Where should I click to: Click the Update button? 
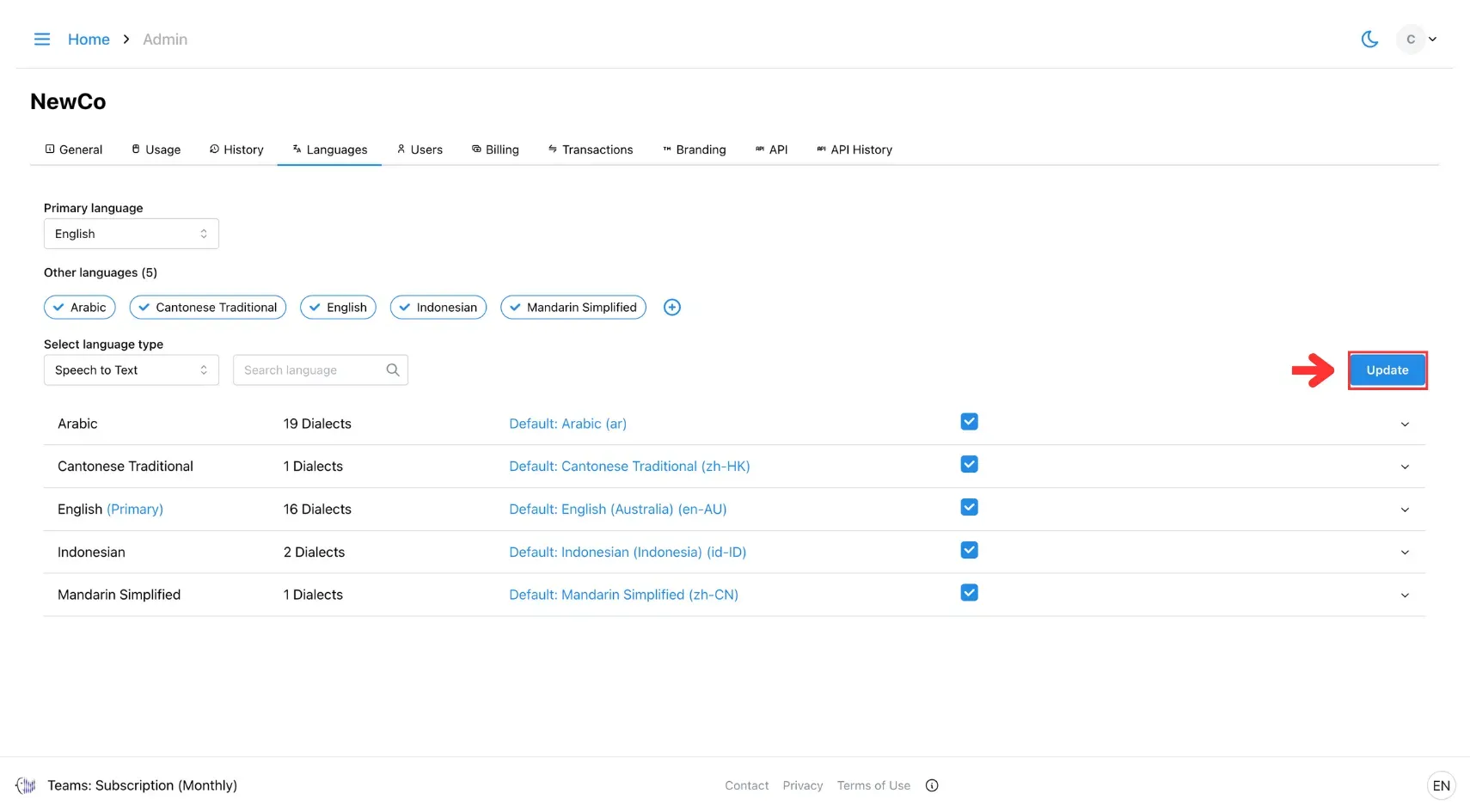click(1387, 370)
